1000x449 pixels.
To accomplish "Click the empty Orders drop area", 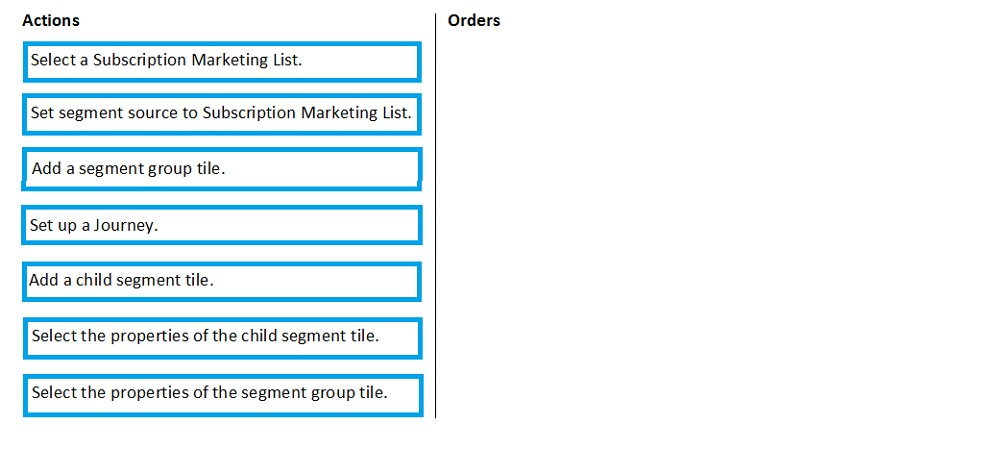I will pyautogui.click(x=714, y=223).
